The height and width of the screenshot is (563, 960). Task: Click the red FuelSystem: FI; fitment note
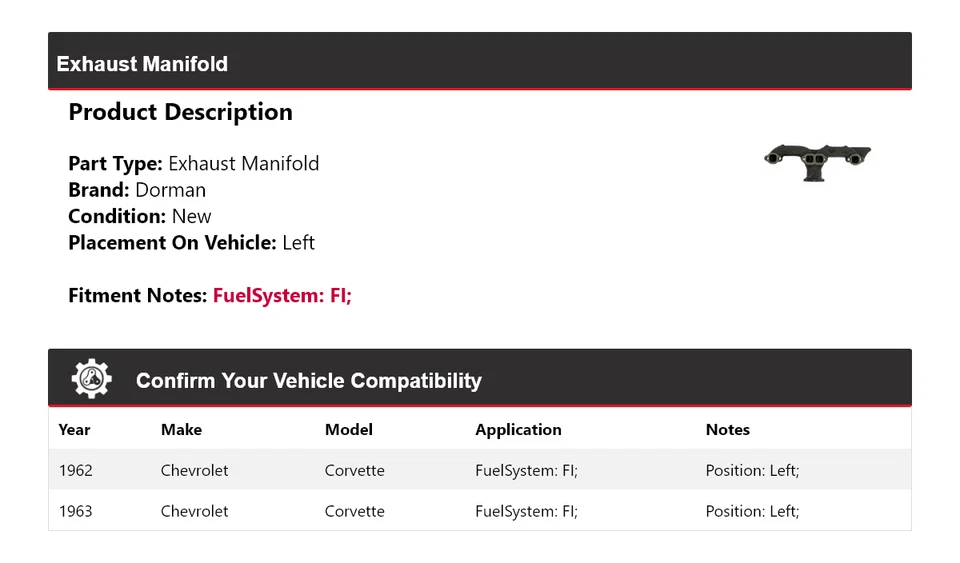(x=282, y=296)
